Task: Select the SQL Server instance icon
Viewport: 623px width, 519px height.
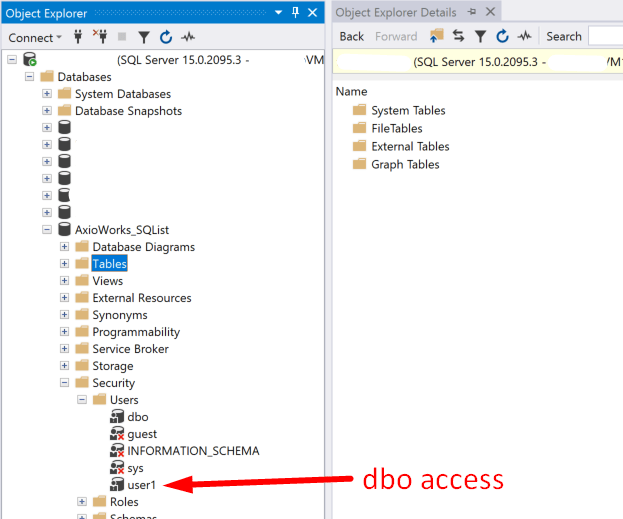Action: click(x=30, y=60)
